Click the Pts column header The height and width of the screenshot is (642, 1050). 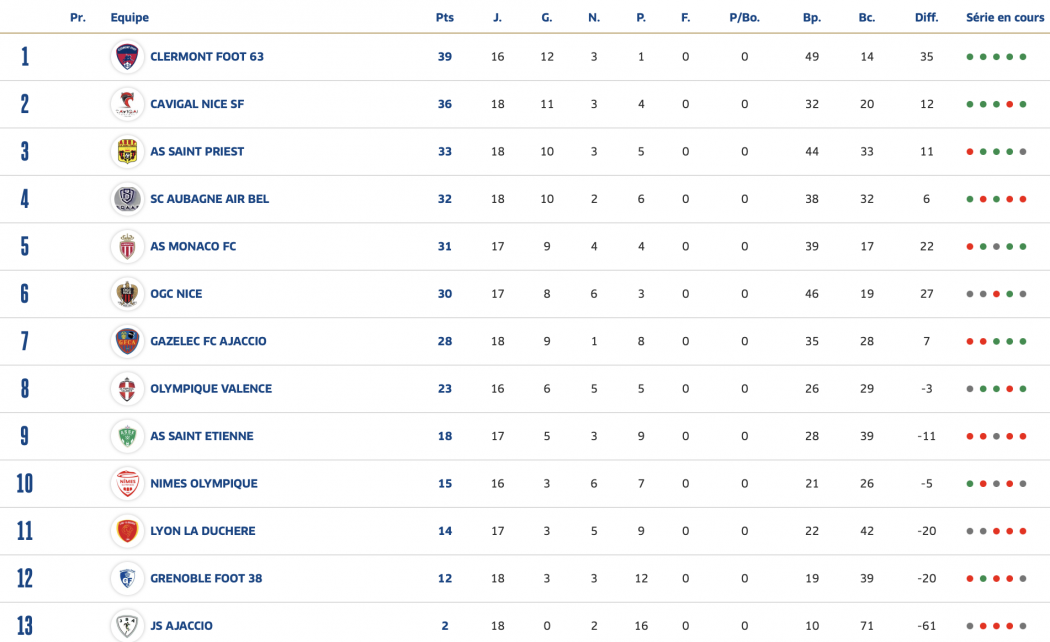pos(445,18)
